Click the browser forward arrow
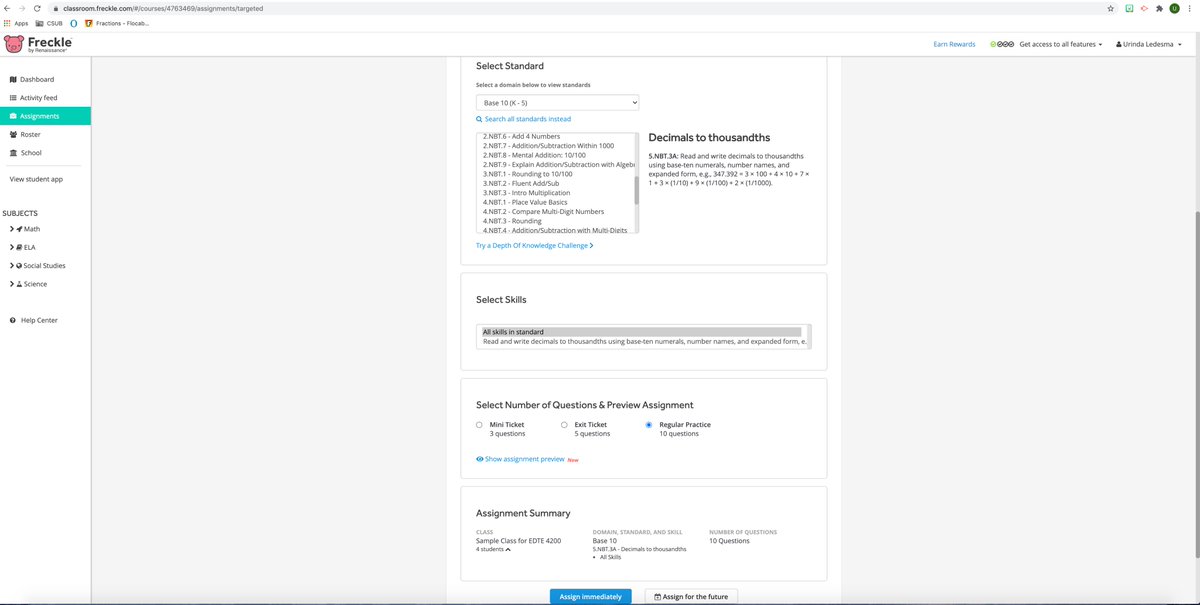Screen dimensions: 1200x605 click(x=22, y=8)
